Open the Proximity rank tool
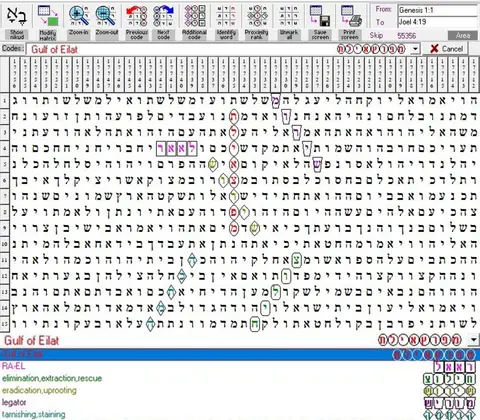480x420 pixels. coord(257,16)
